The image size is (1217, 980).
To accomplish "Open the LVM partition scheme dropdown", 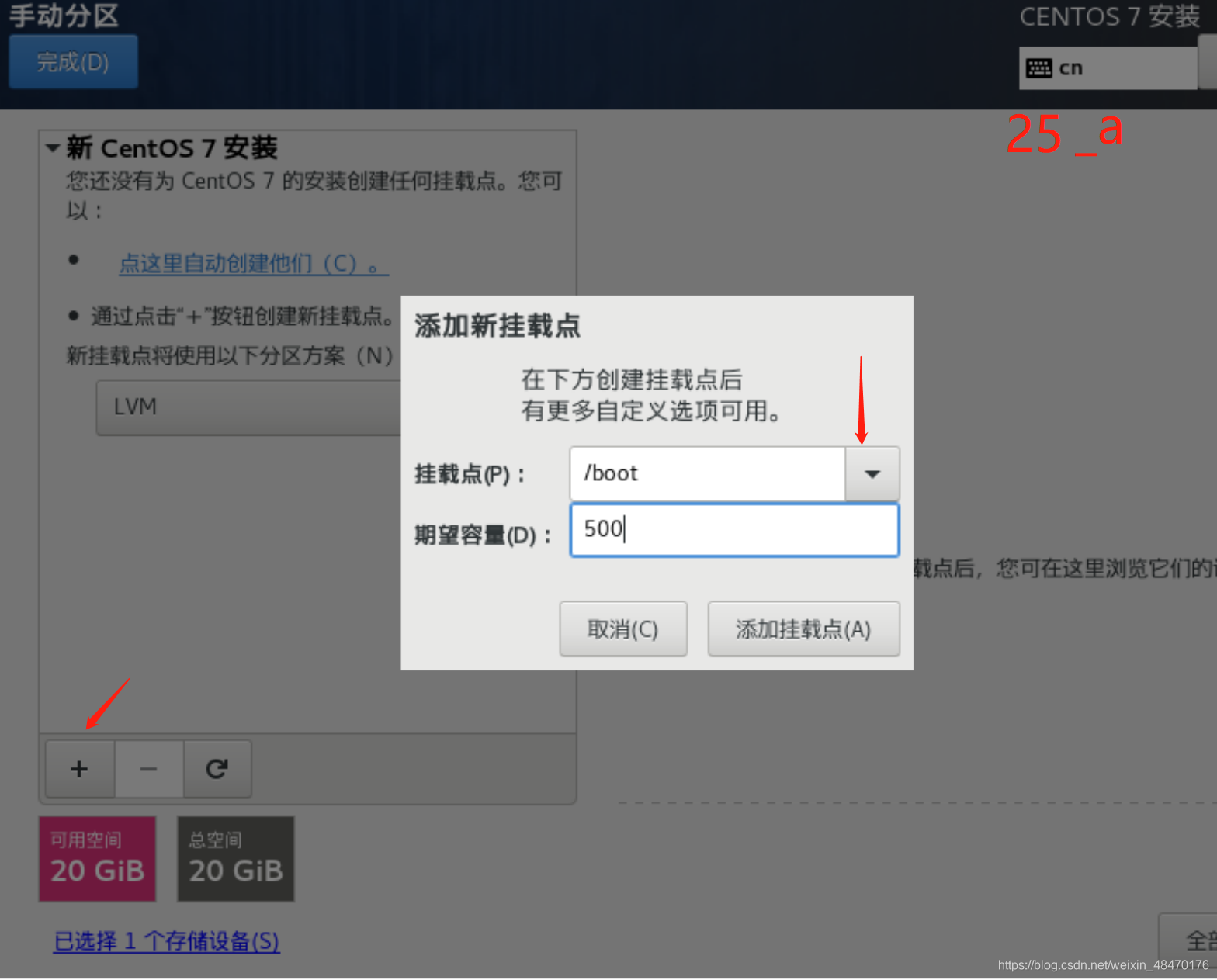I will [x=249, y=407].
